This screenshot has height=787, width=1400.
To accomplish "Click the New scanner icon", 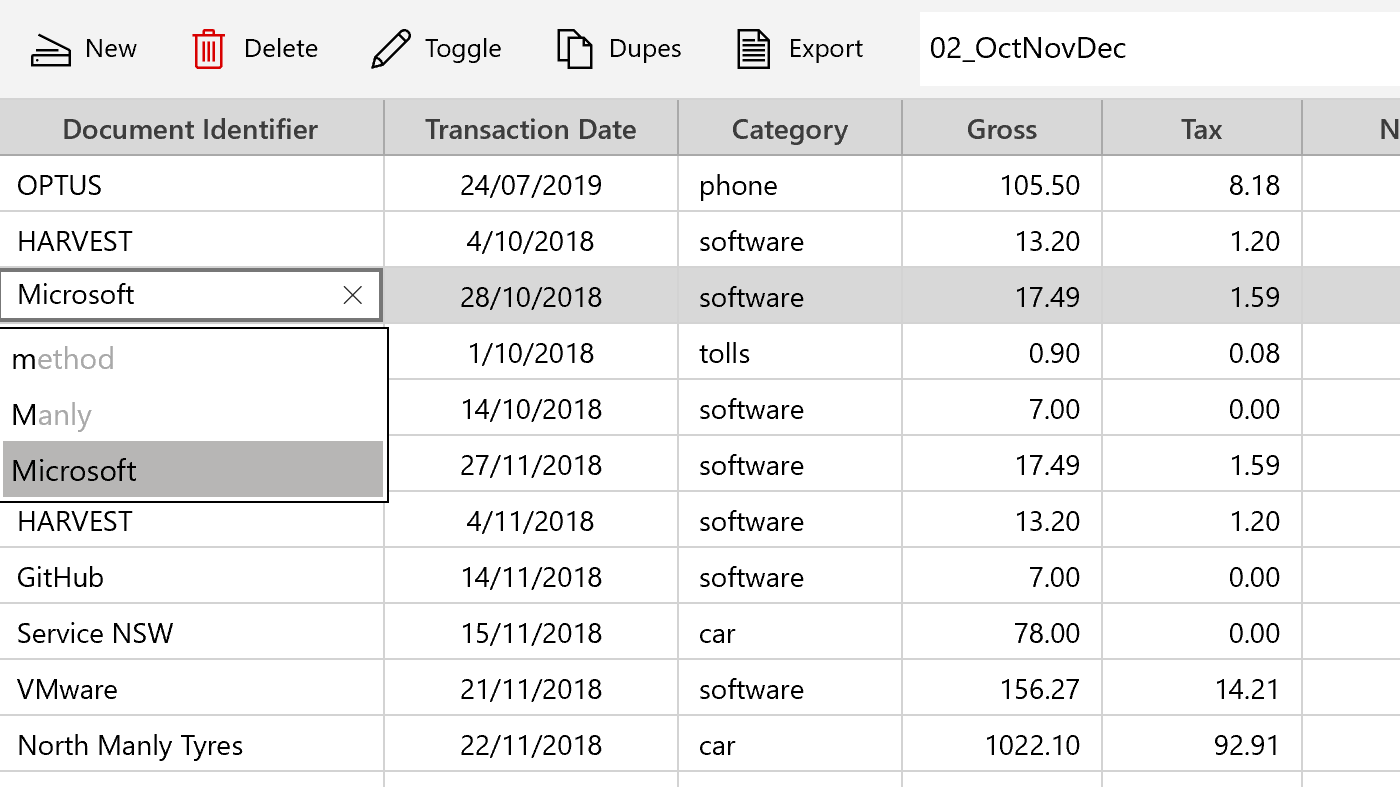I will 50,49.
